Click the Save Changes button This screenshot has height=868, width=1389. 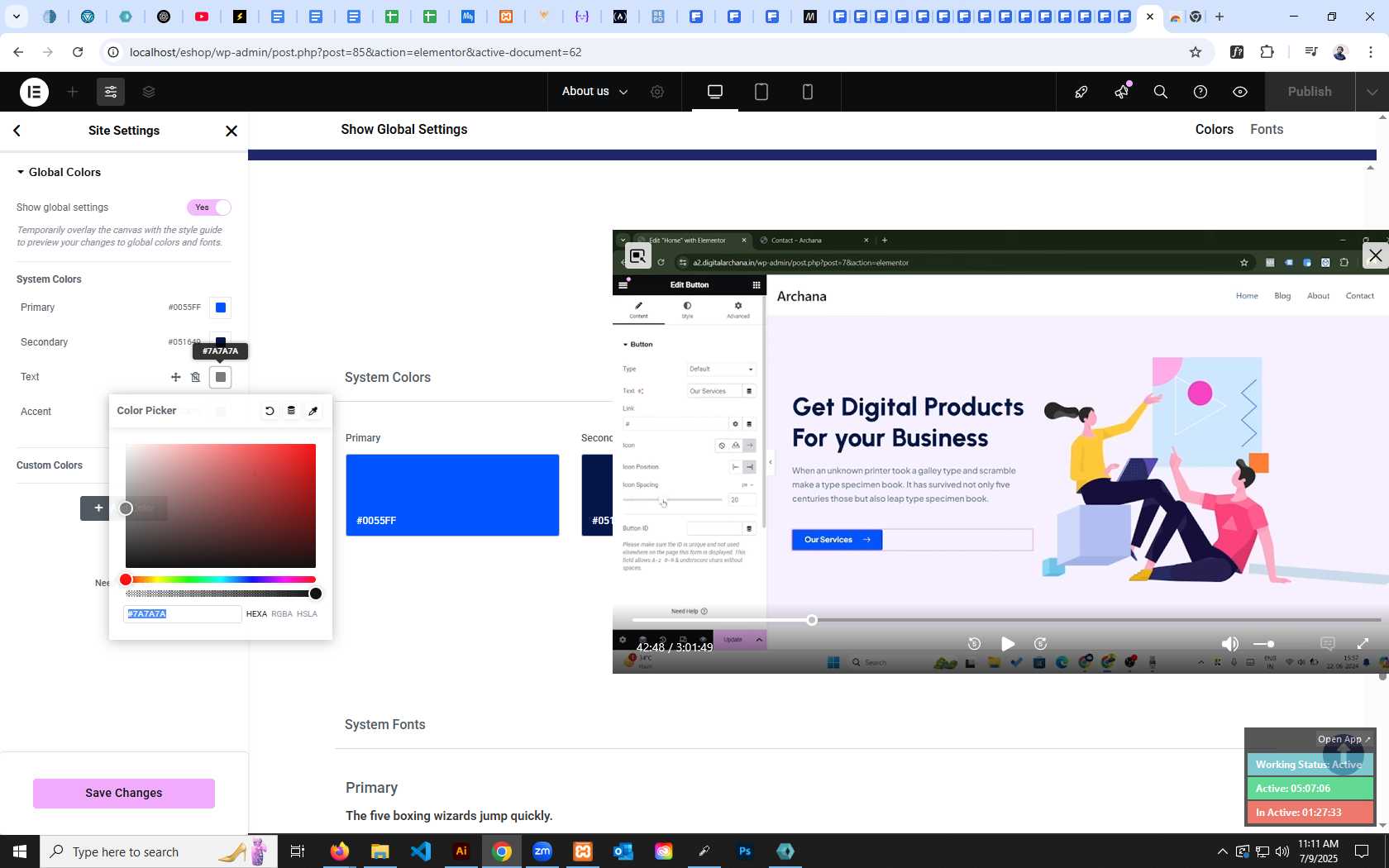[124, 794]
